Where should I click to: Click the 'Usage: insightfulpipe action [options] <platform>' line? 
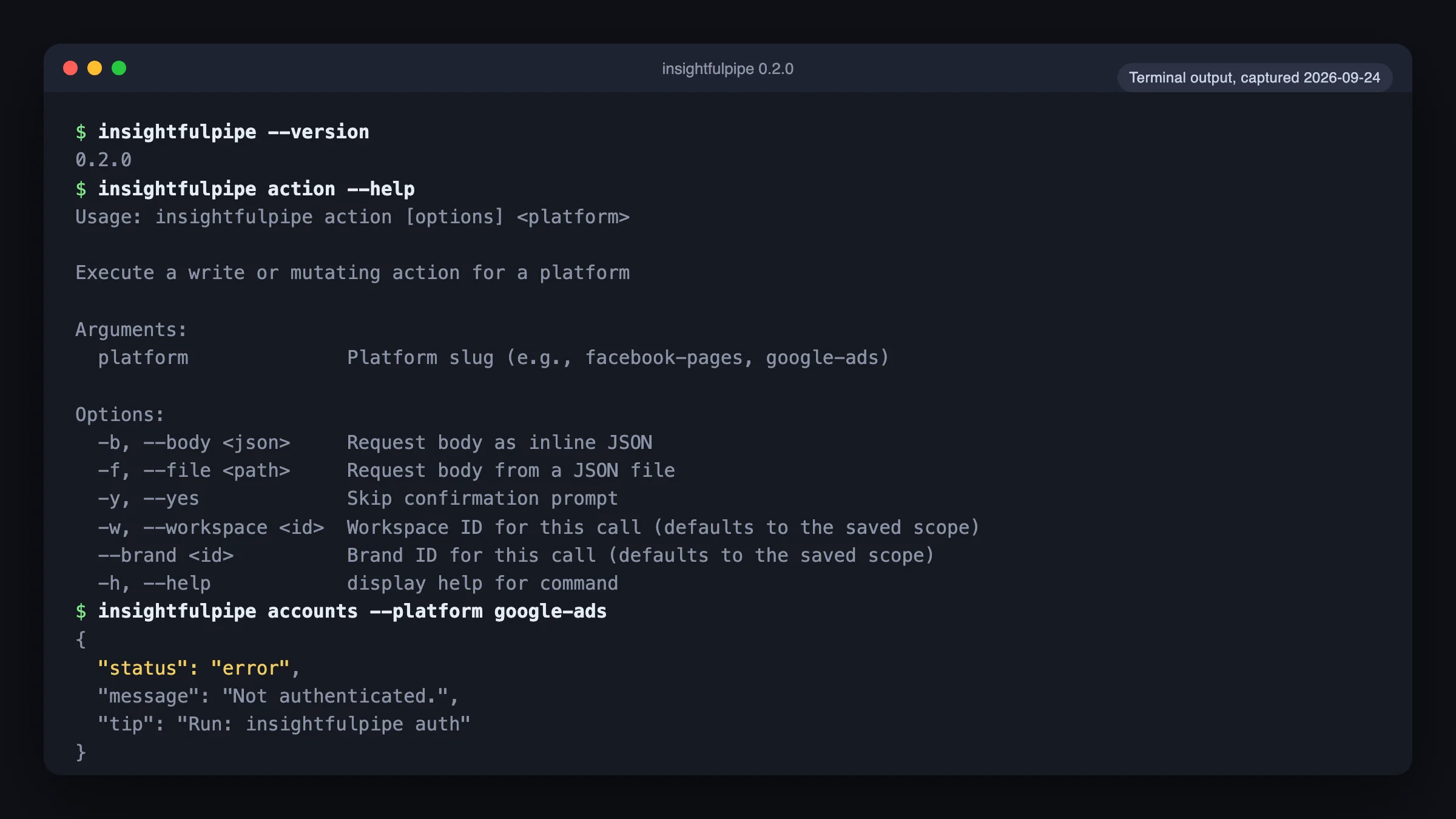click(352, 217)
